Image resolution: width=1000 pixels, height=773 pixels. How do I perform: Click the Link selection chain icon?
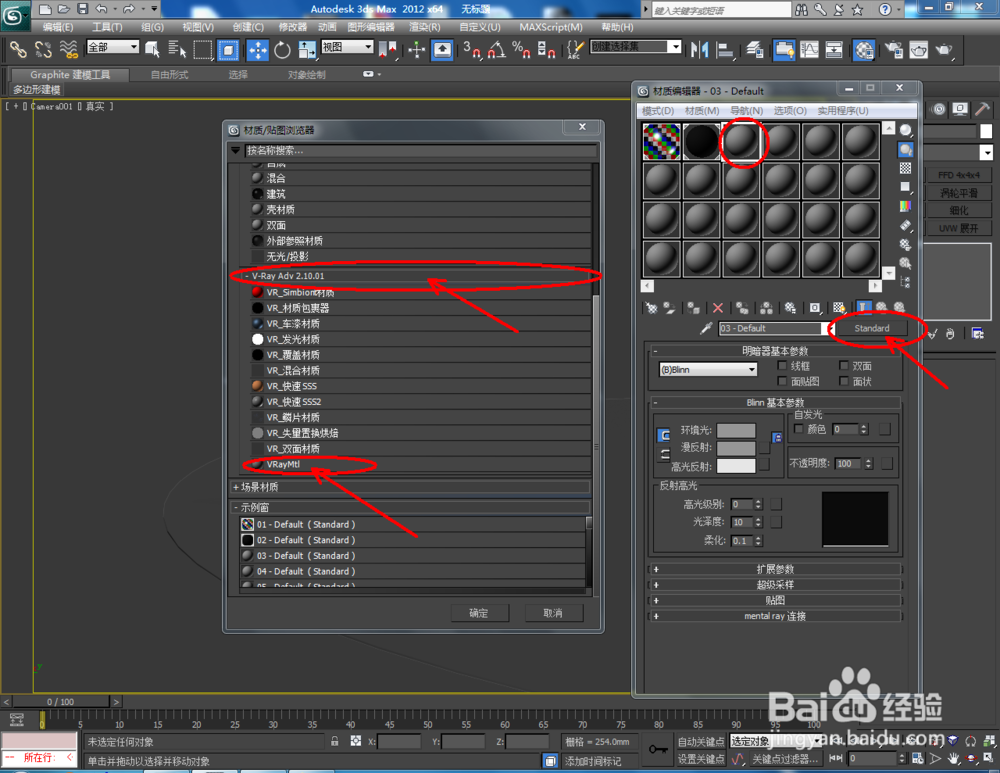tap(18, 50)
